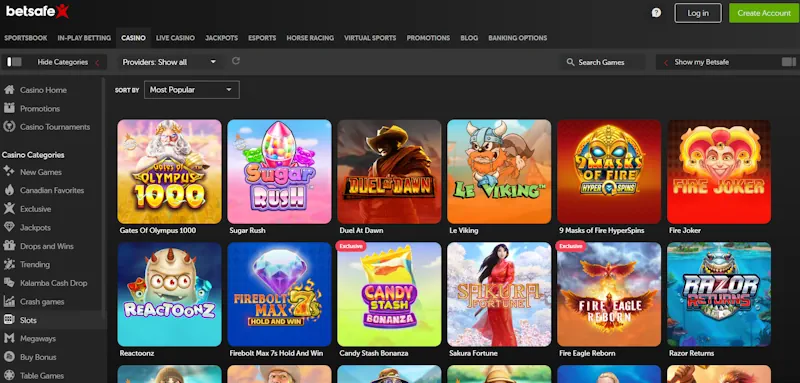Click the Slots reel icon
Viewport: 800px width, 383px height.
9,320
